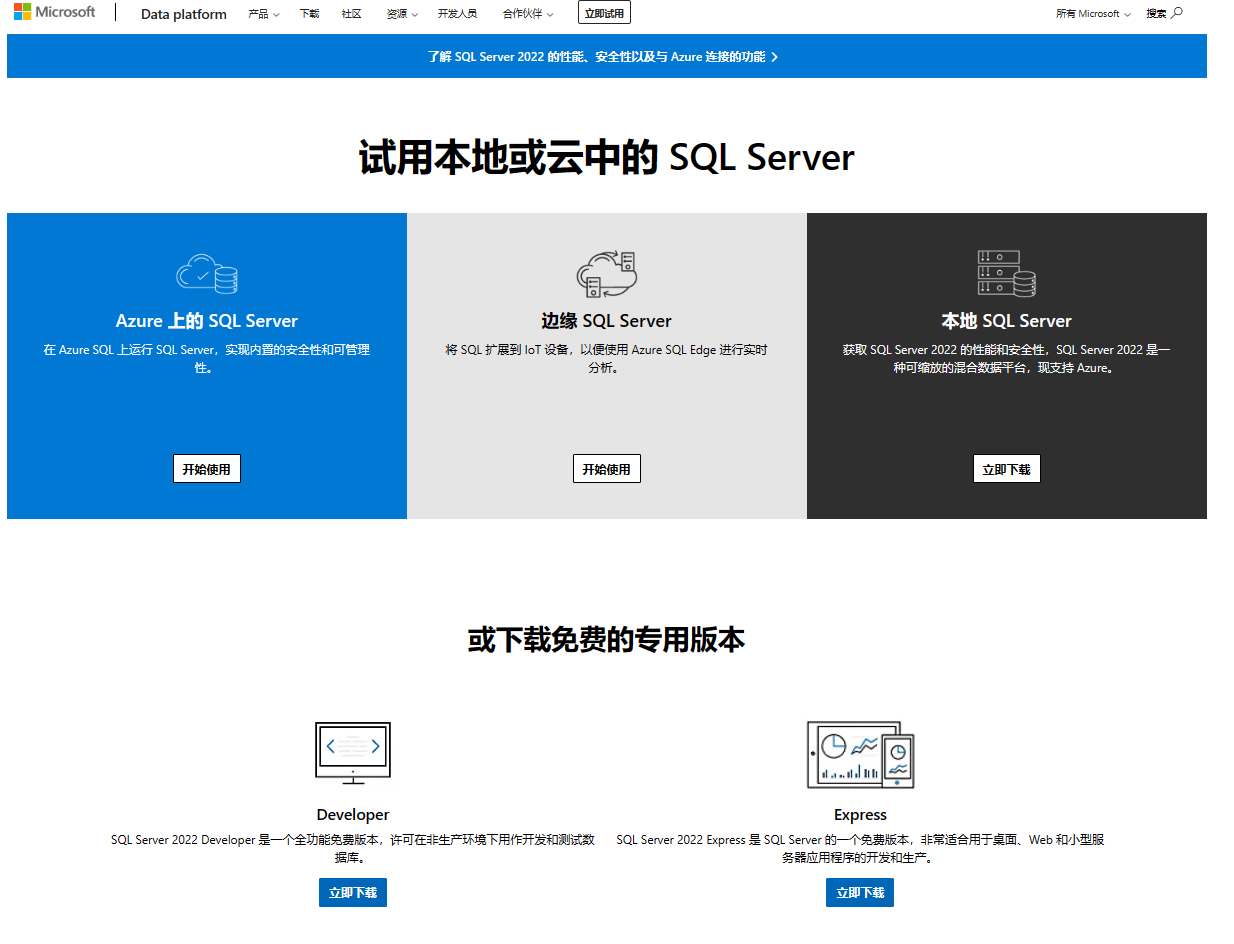Open the SQL Server 2022 blue banner link
This screenshot has width=1234, height=944.
[603, 57]
